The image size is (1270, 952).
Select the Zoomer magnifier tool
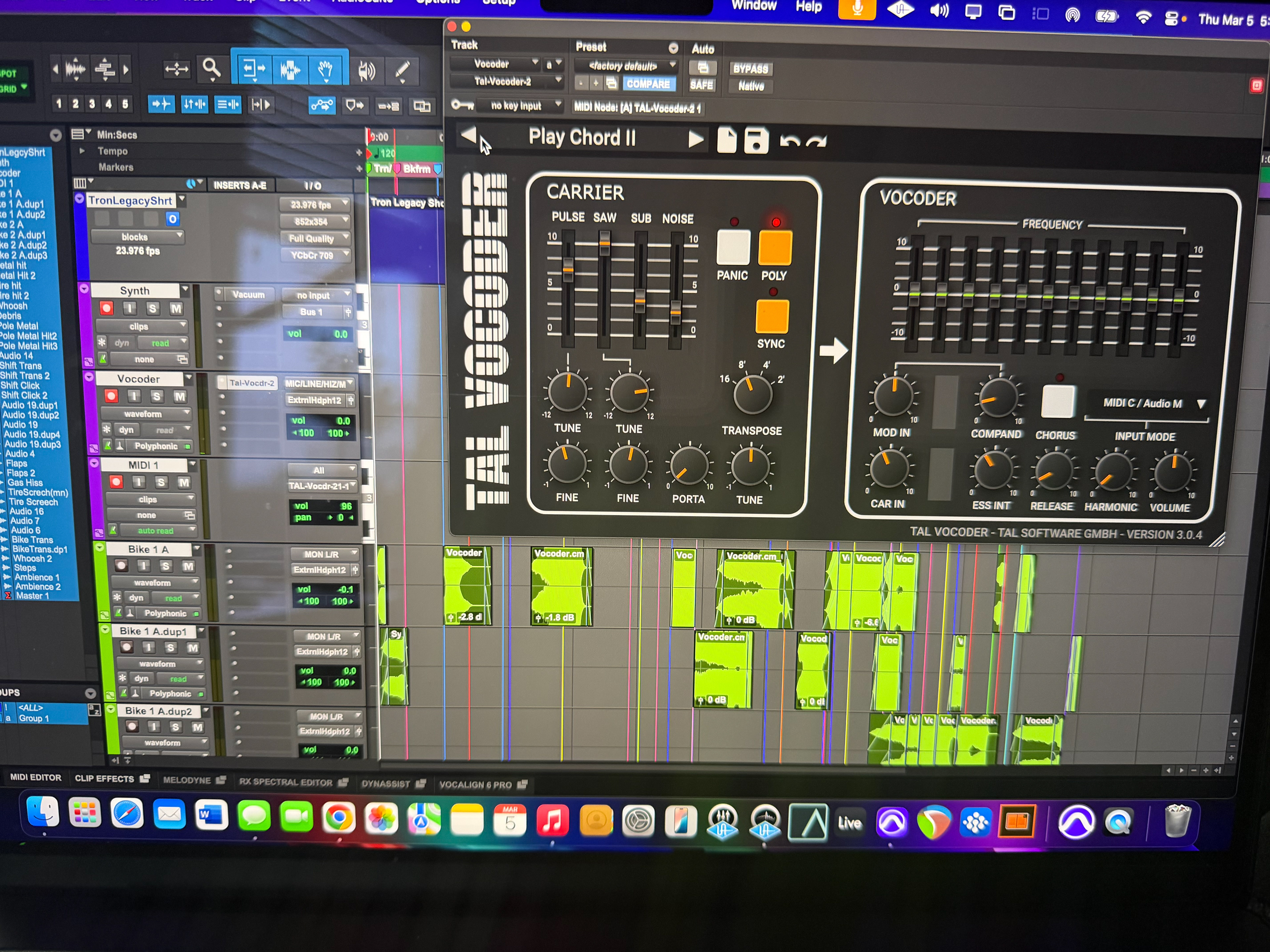pyautogui.click(x=212, y=69)
